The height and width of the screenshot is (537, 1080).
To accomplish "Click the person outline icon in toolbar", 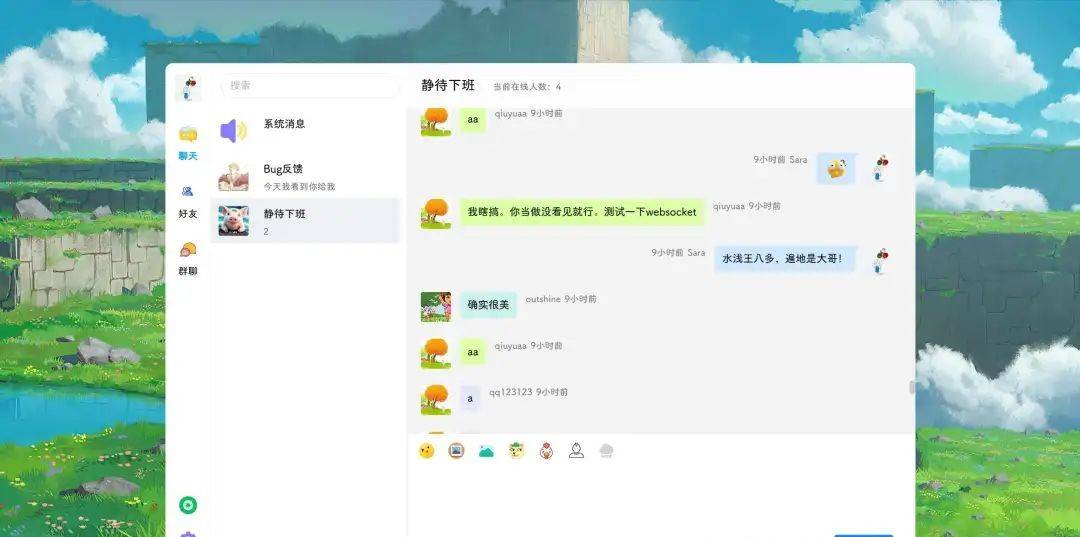I will [x=577, y=451].
